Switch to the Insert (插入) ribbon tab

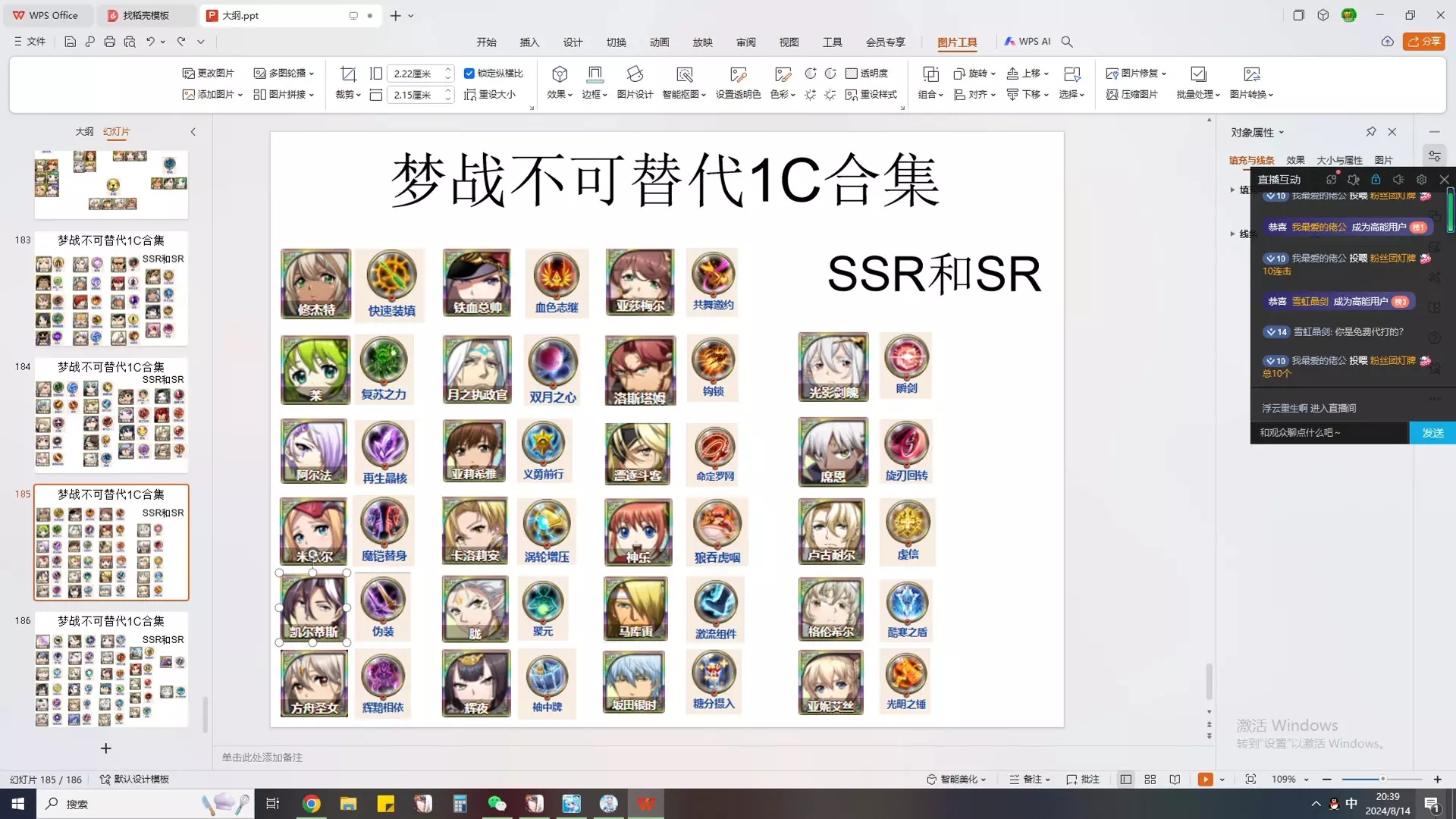point(529,42)
